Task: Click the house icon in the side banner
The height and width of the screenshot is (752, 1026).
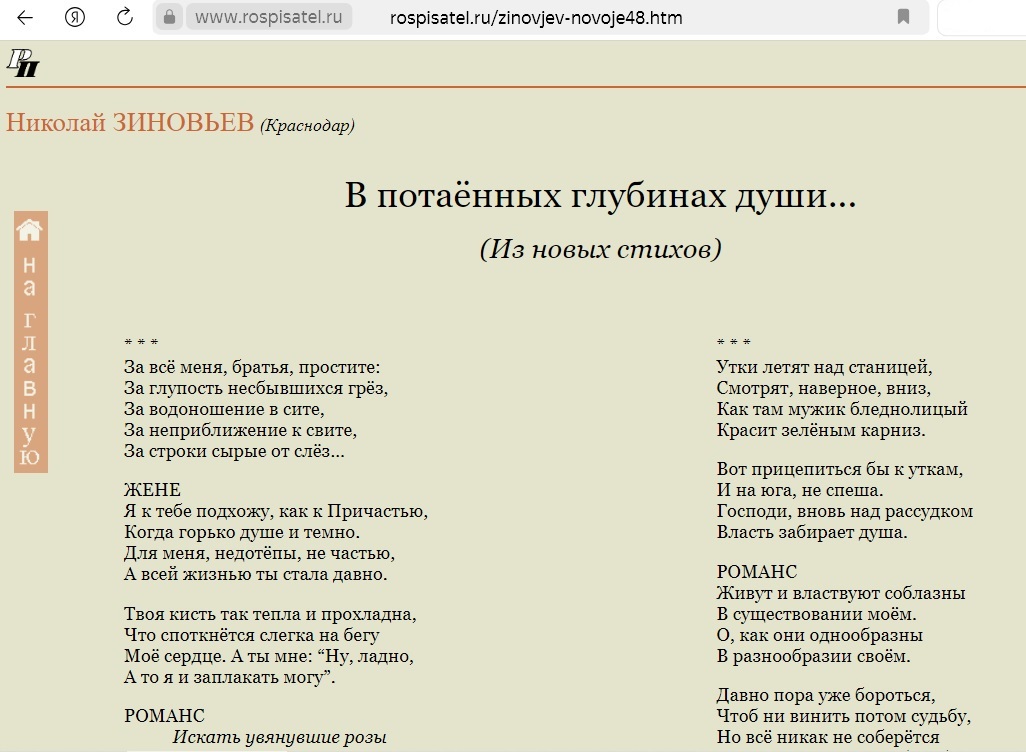Action: point(30,230)
